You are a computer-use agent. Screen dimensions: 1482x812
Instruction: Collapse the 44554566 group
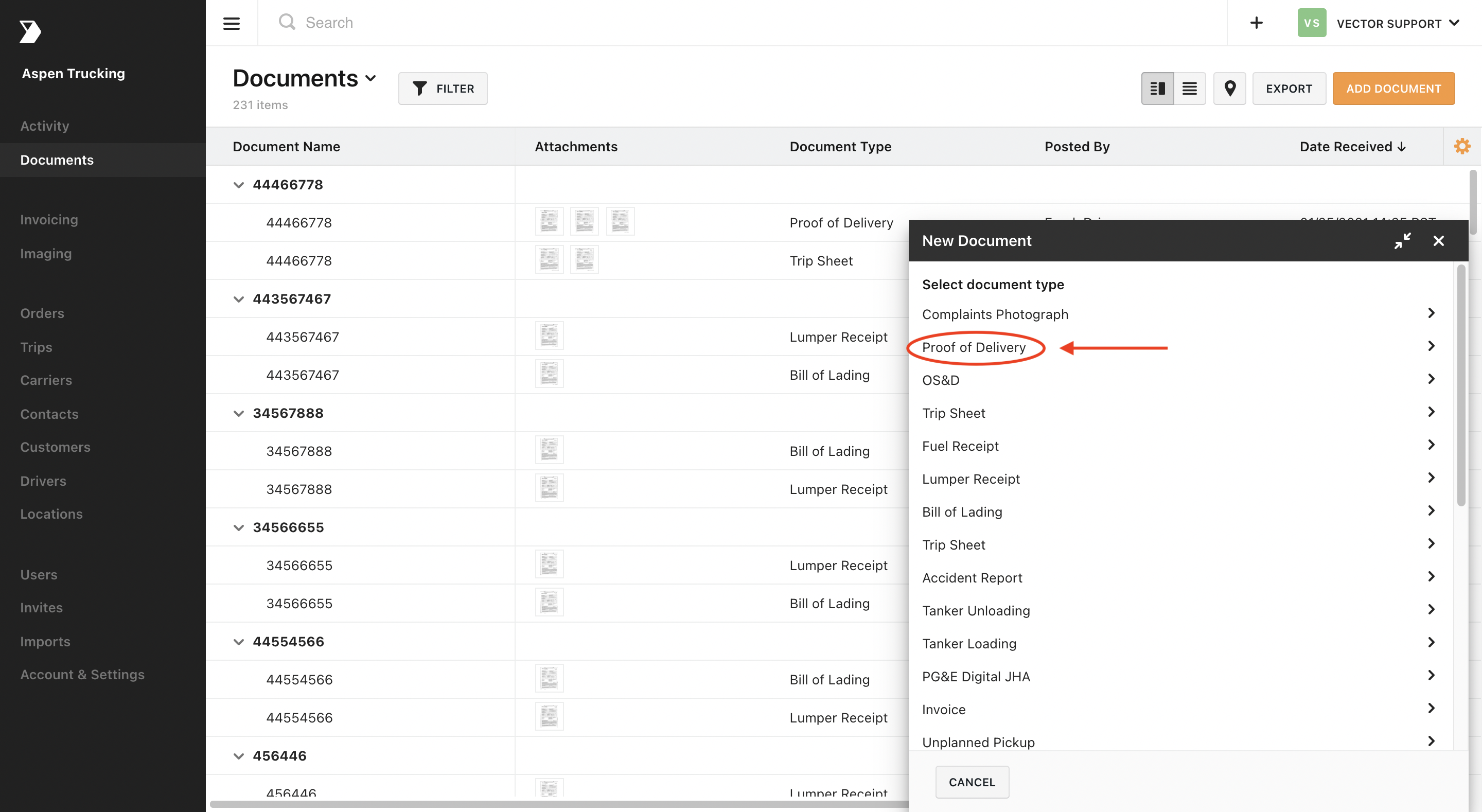(238, 642)
